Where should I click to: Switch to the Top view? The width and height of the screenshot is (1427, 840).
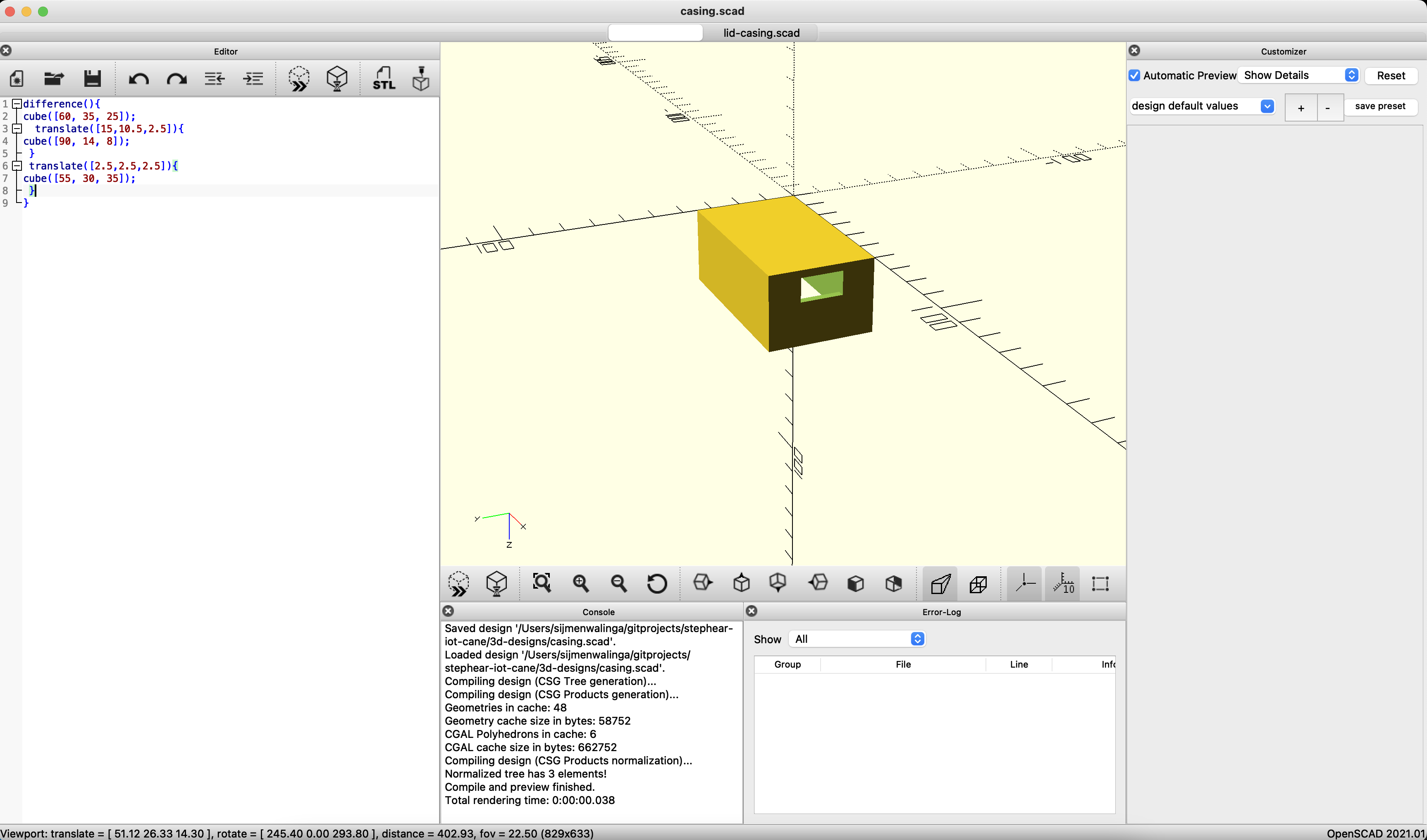[x=741, y=582]
